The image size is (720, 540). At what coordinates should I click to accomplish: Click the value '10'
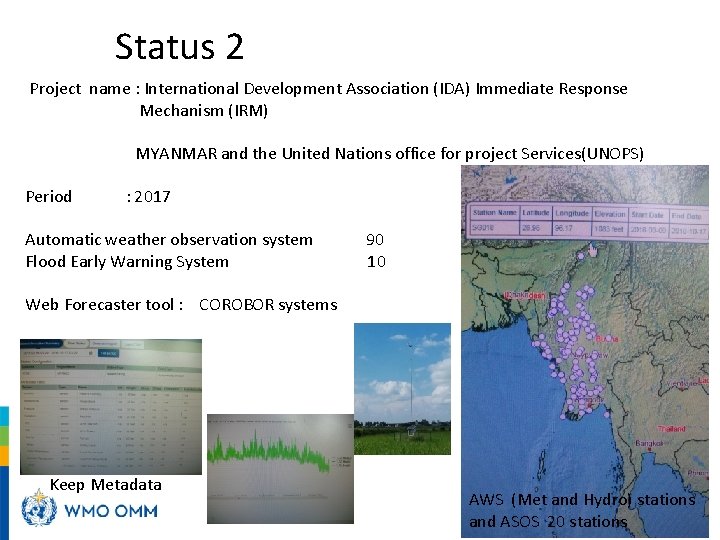click(376, 262)
